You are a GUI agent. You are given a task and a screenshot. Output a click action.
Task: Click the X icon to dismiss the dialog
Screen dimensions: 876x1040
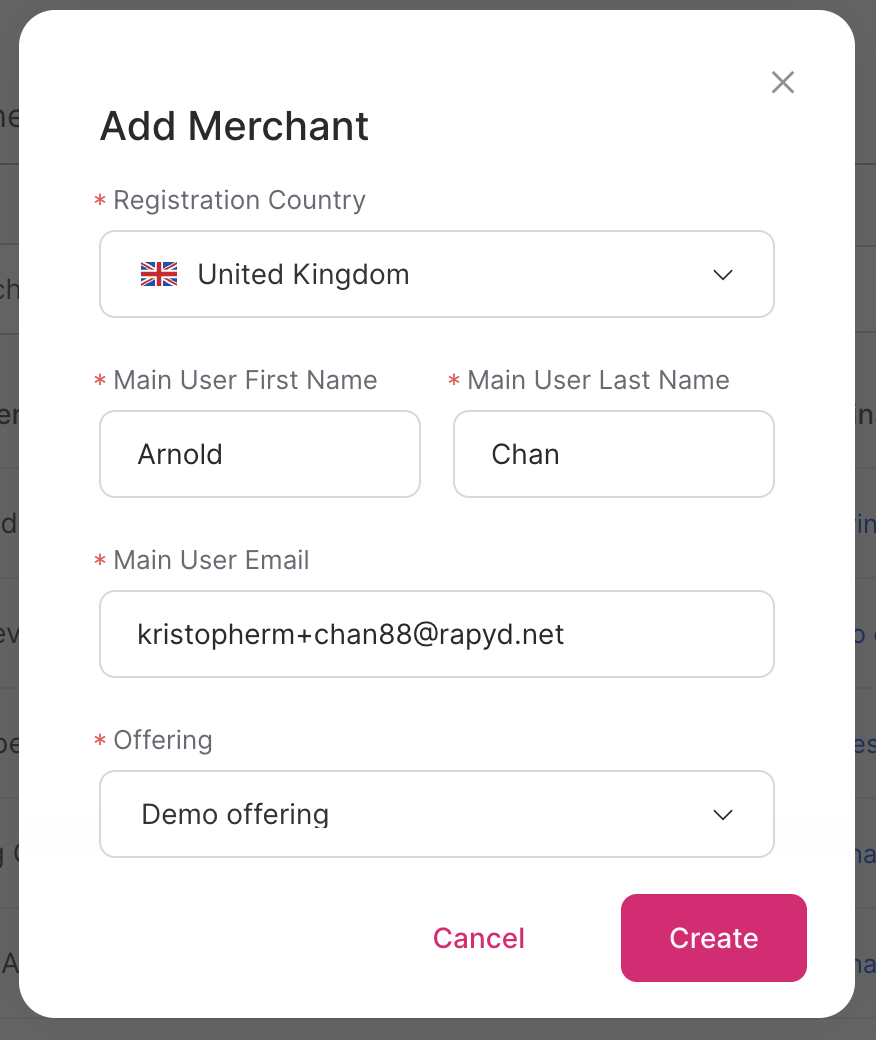[782, 82]
